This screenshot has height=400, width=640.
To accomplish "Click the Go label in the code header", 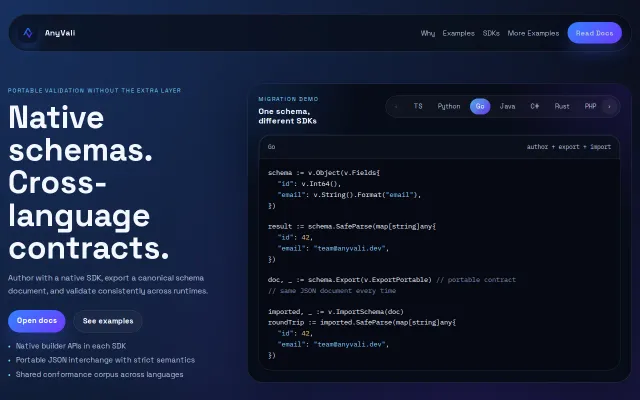I will [x=271, y=147].
